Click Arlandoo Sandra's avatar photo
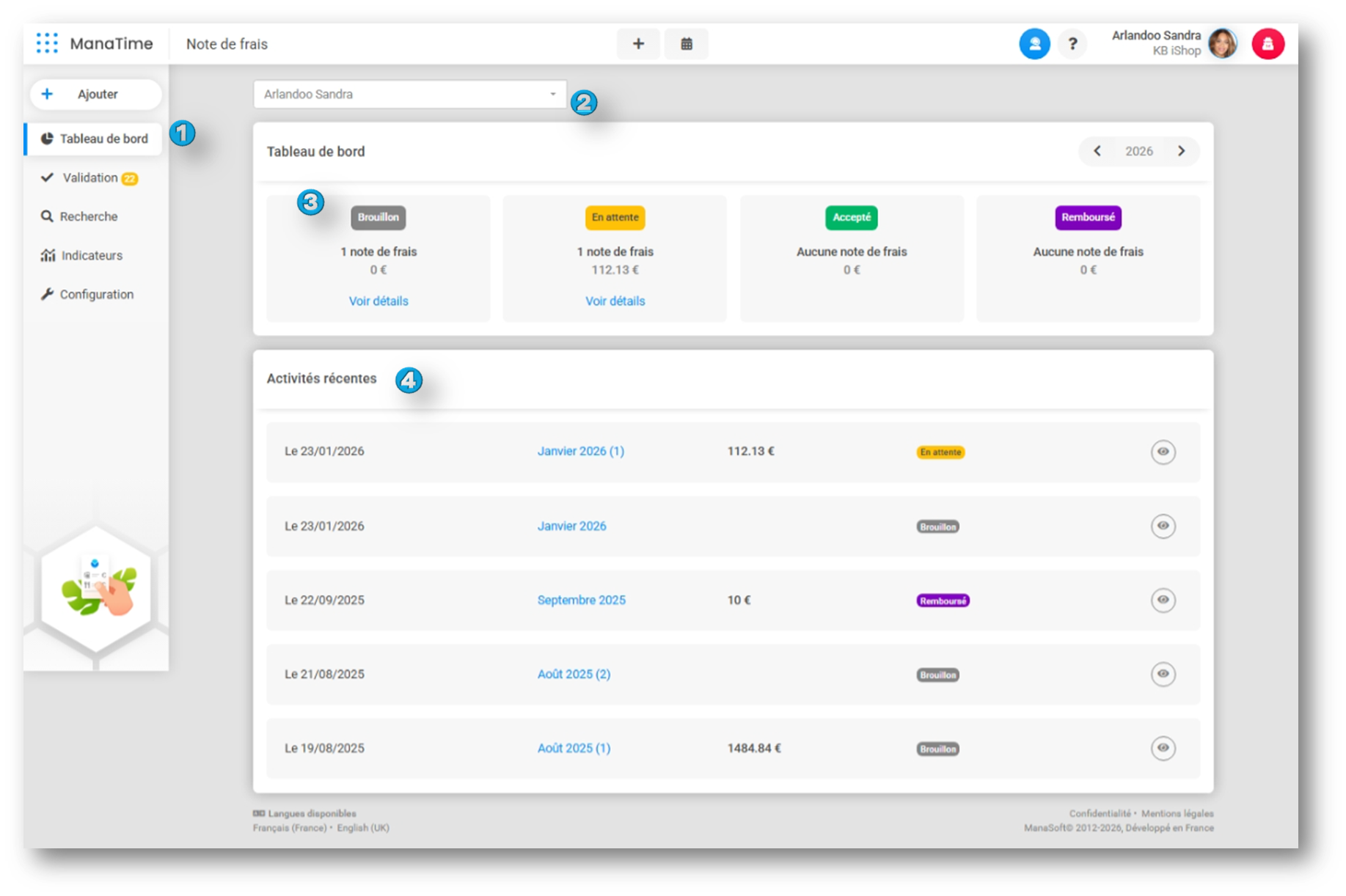1346x896 pixels. (x=1223, y=44)
